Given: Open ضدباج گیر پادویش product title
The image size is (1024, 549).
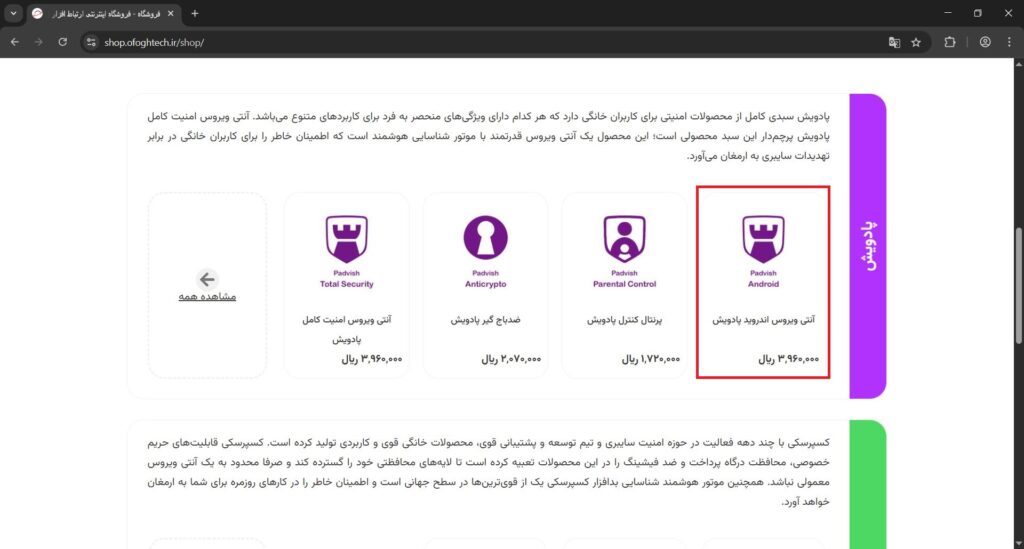Looking at the screenshot, I should 485,320.
